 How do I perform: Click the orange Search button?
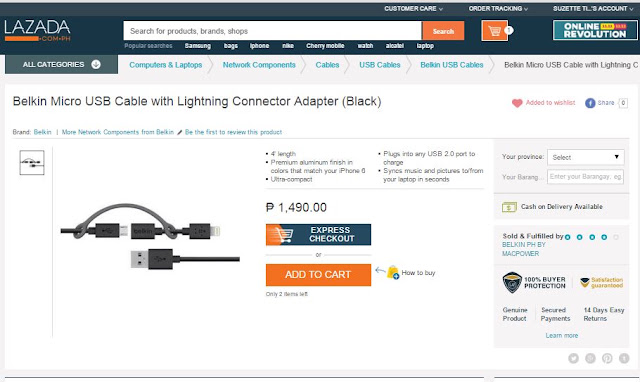[443, 31]
